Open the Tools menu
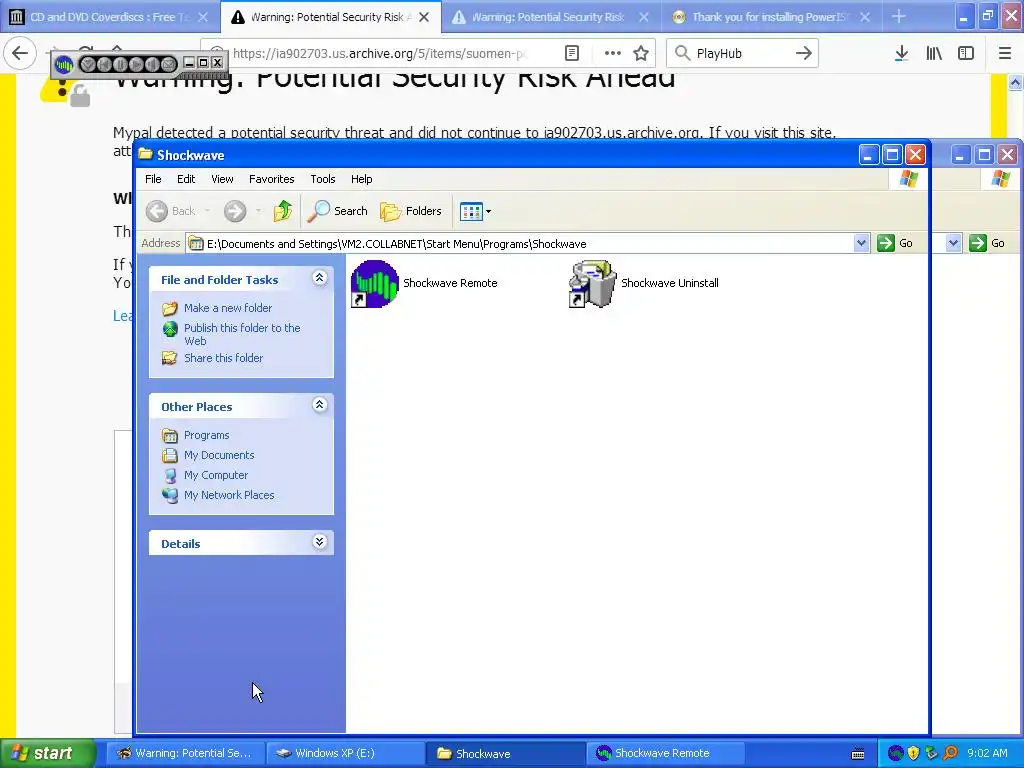The image size is (1024, 768). [x=323, y=179]
